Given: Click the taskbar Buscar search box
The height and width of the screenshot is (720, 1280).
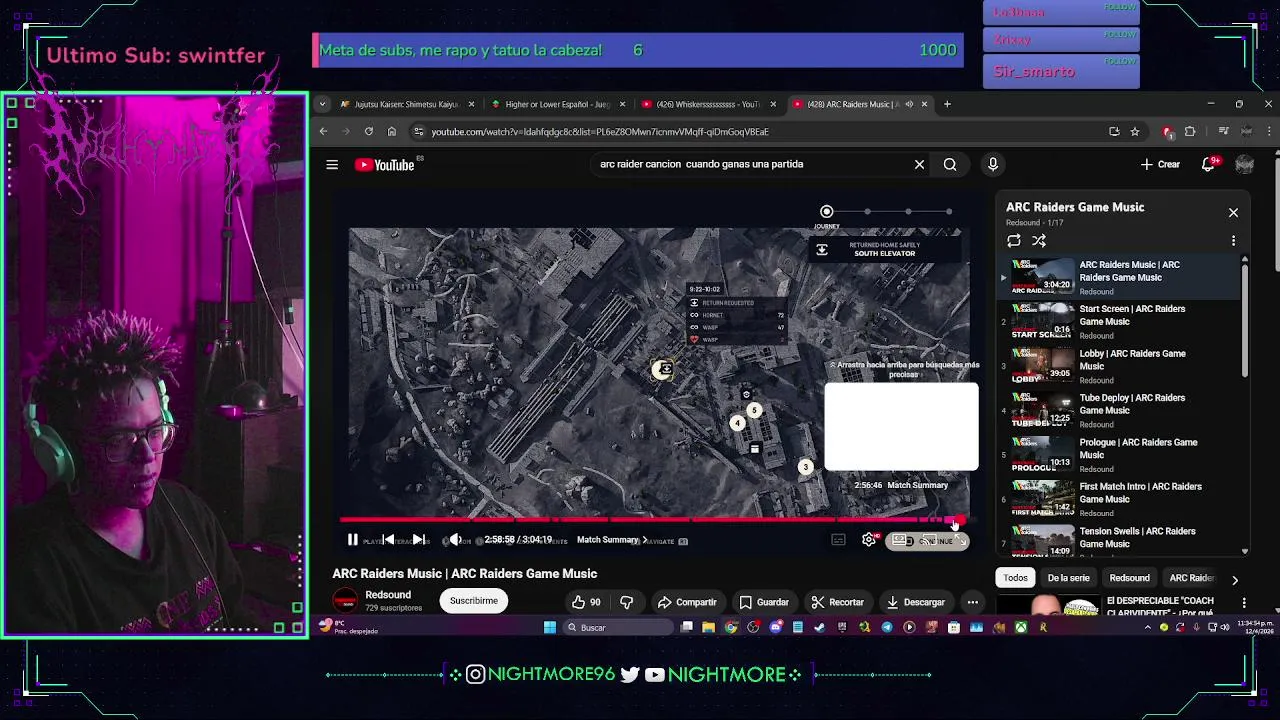Looking at the screenshot, I should [618, 627].
